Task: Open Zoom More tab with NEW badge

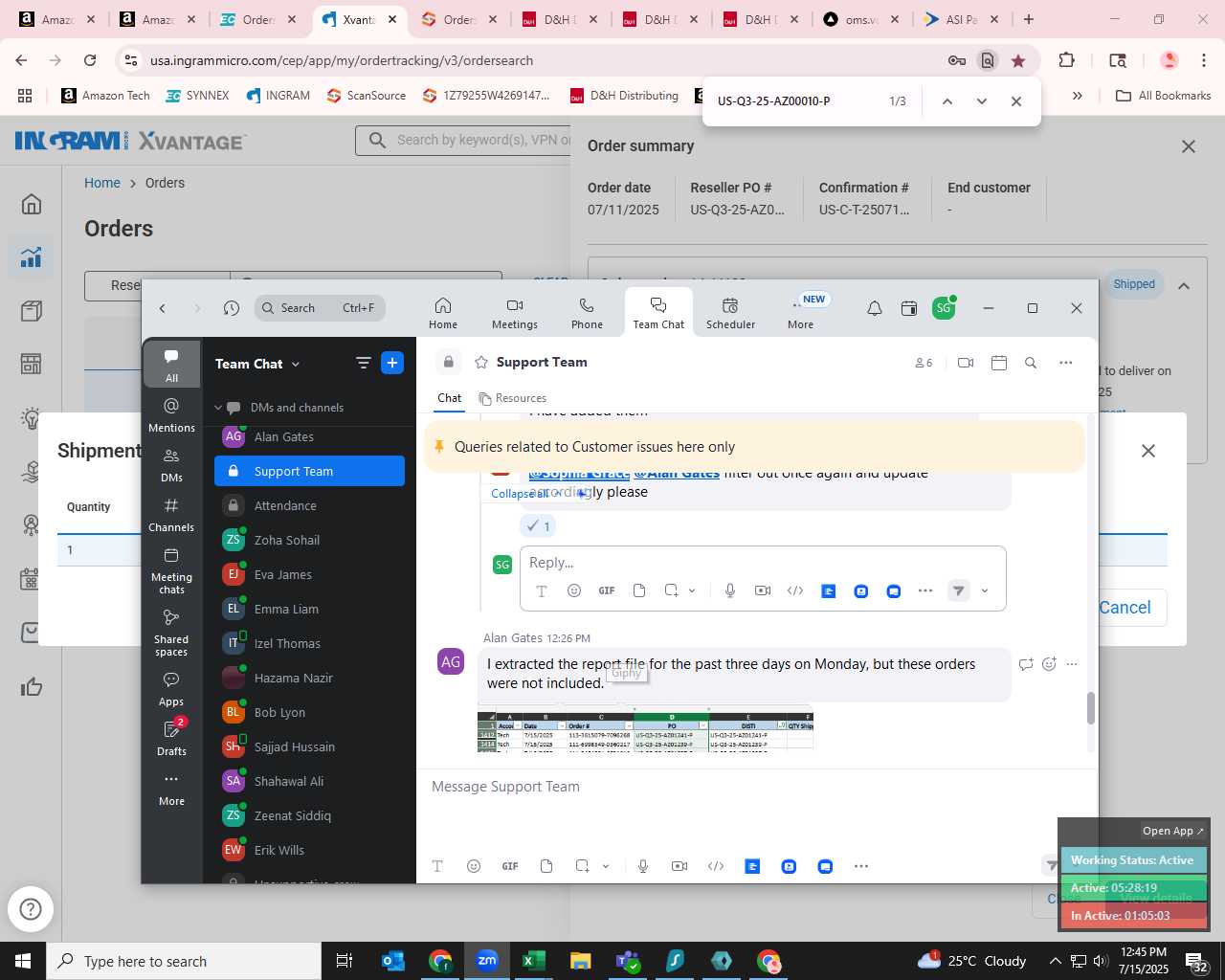Action: coord(801,313)
